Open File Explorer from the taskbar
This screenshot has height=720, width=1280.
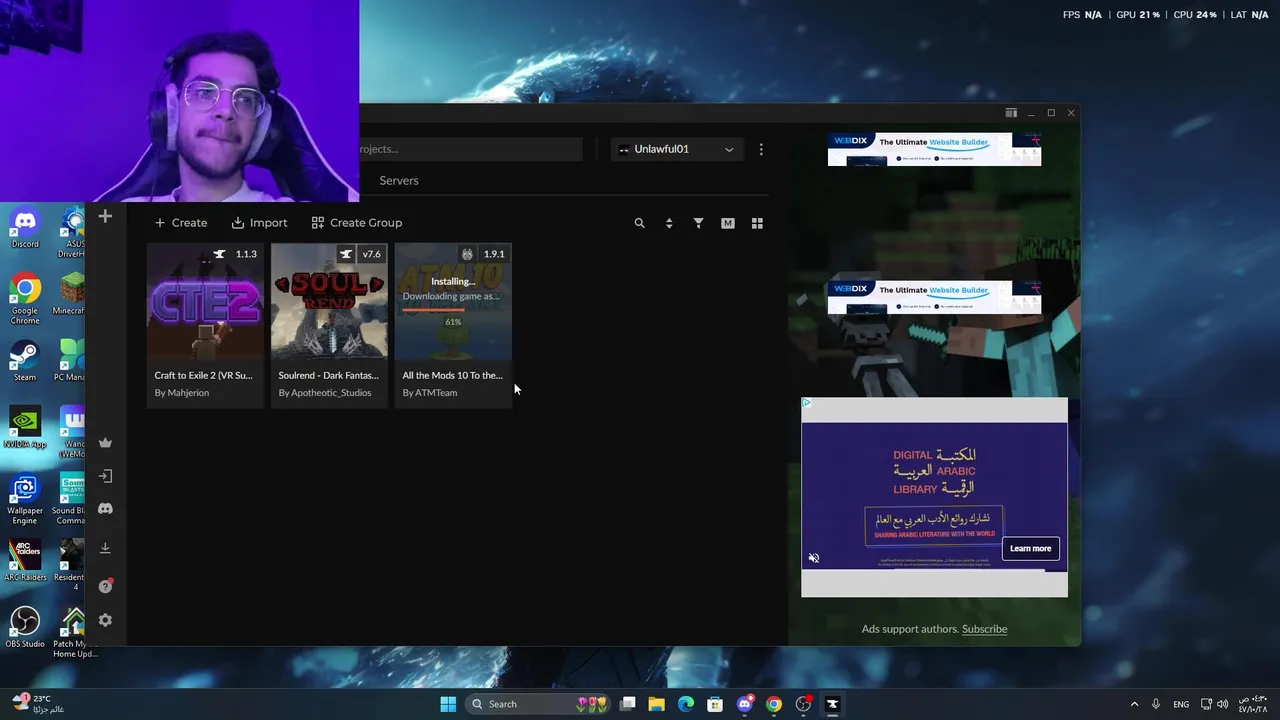coord(657,704)
